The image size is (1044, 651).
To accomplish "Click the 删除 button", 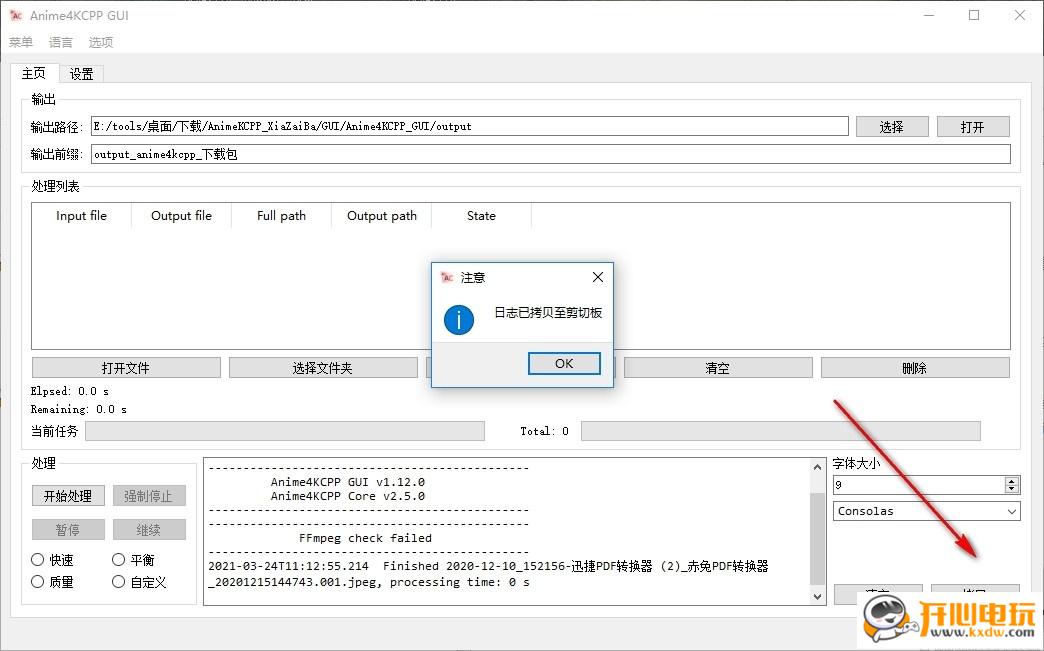I will tap(915, 368).
